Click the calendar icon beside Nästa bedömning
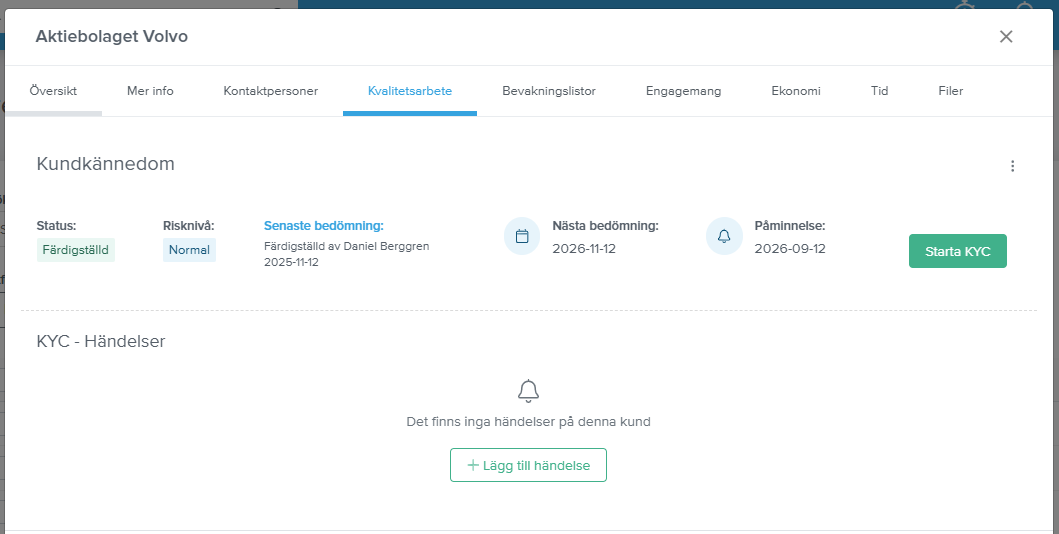Viewport: 1059px width, 534px height. pos(521,237)
